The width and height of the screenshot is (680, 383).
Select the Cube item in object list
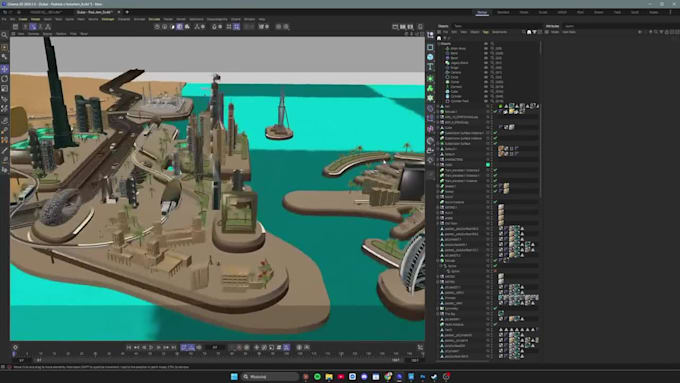coord(454,92)
